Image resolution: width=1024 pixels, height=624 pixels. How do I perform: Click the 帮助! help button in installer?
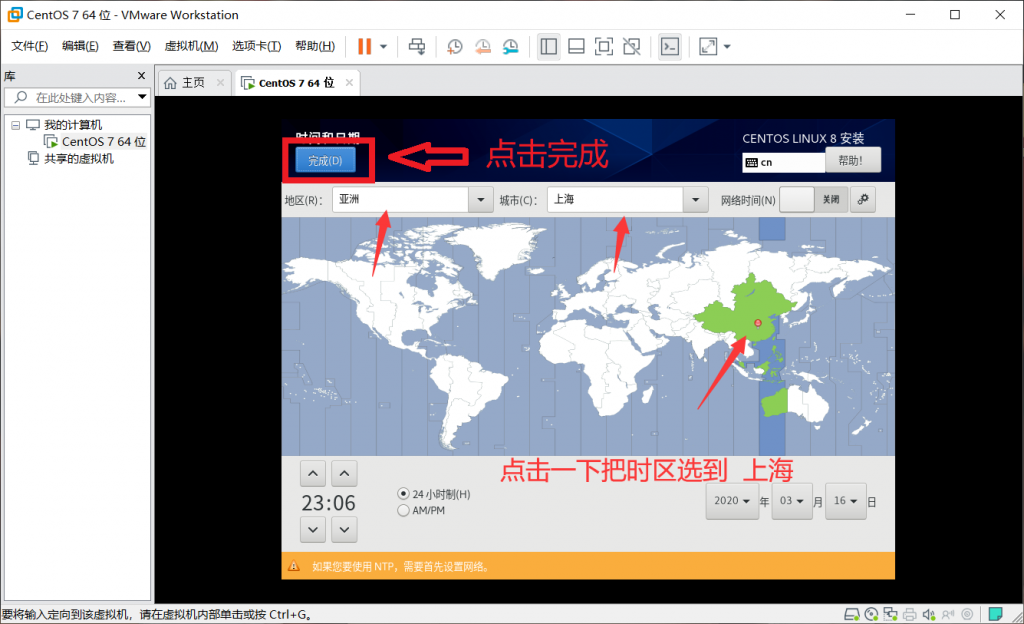pyautogui.click(x=852, y=161)
